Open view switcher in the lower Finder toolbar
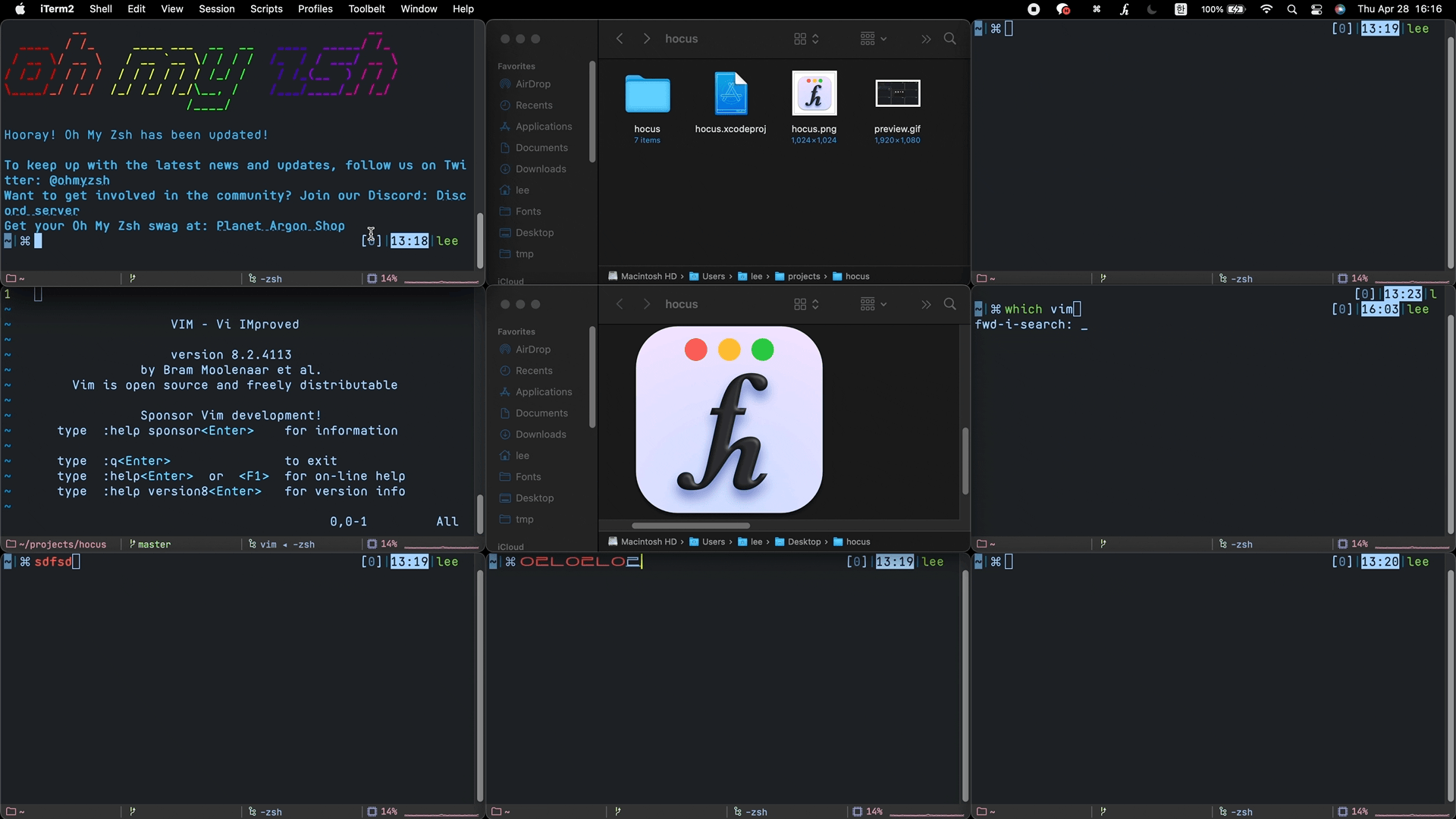This screenshot has width=1456, height=819. (806, 304)
